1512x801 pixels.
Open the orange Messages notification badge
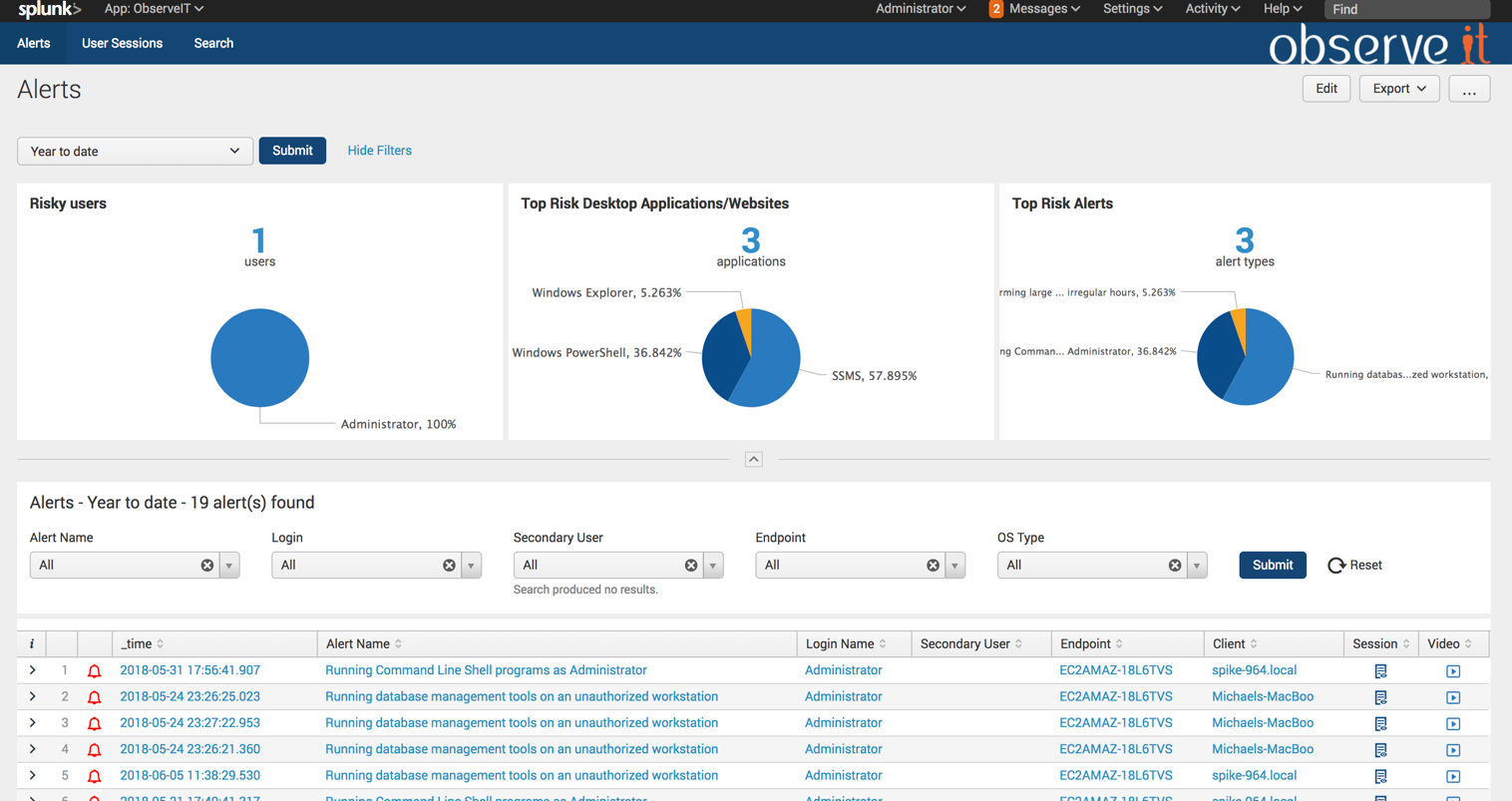tap(995, 9)
